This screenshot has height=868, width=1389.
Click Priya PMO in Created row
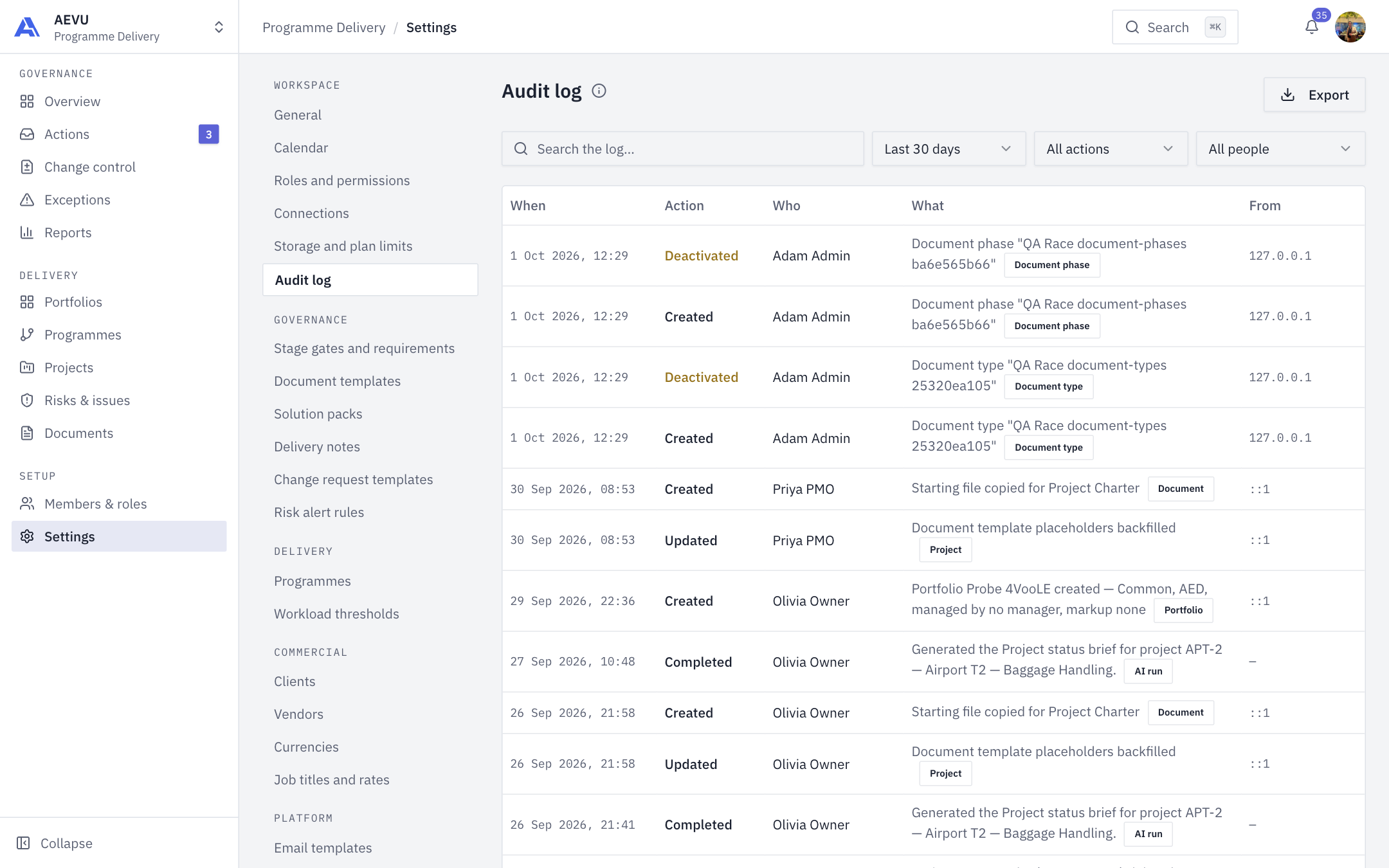pos(803,489)
